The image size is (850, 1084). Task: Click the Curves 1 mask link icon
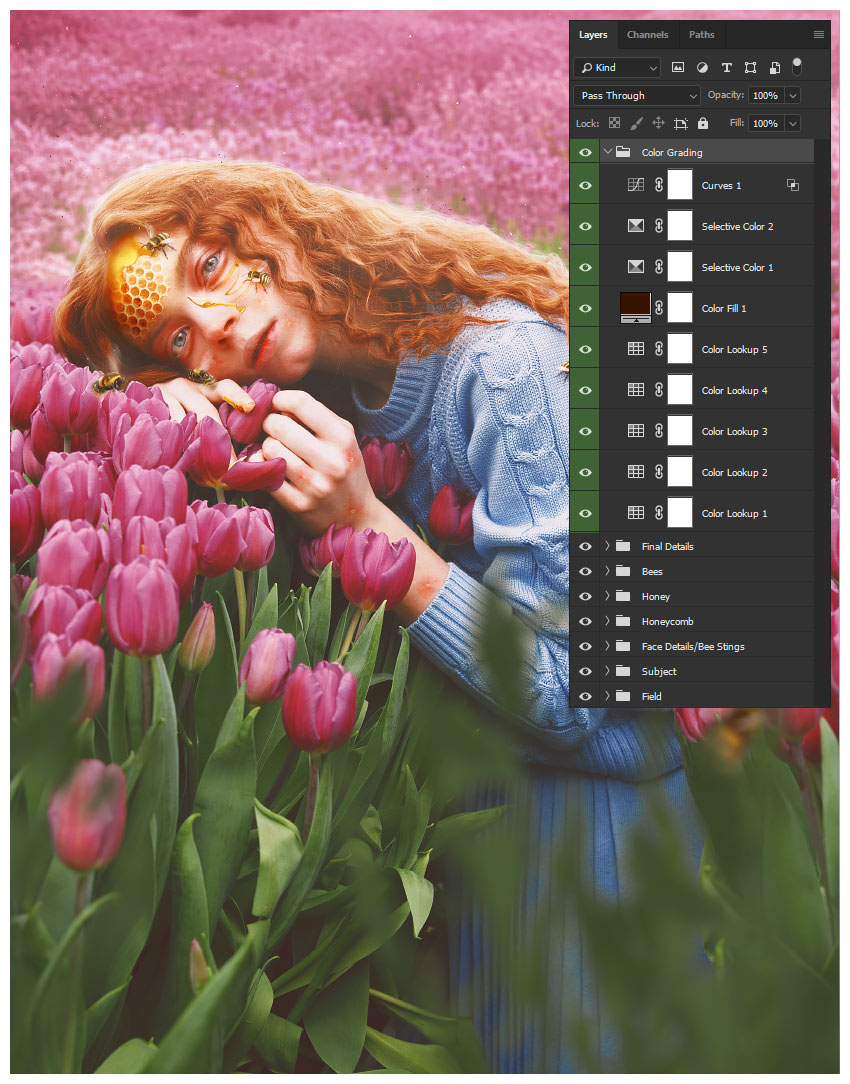tap(659, 185)
